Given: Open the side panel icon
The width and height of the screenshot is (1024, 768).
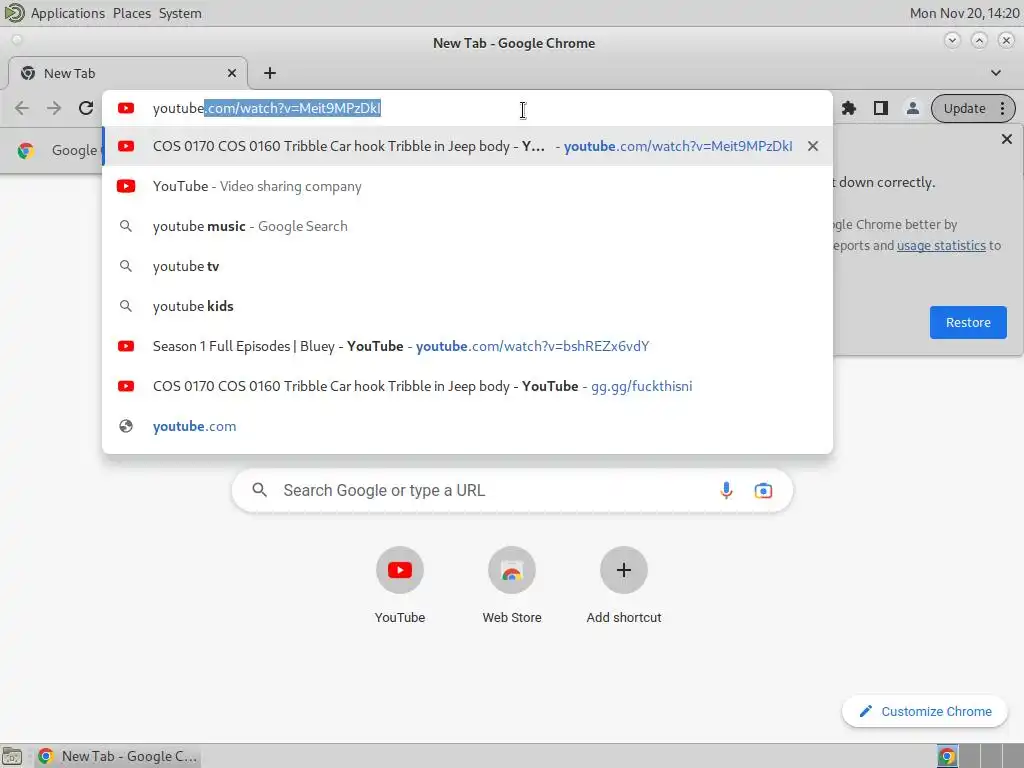Looking at the screenshot, I should [x=880, y=108].
